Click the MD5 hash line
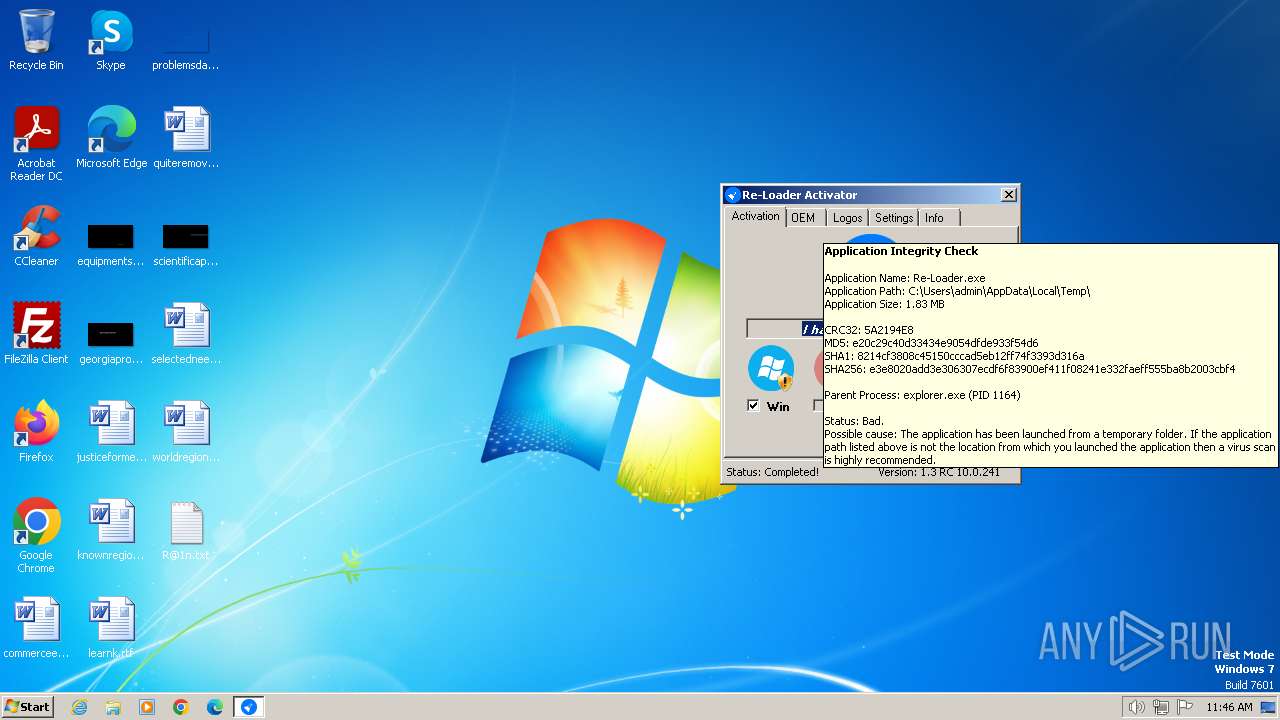 [x=931, y=343]
